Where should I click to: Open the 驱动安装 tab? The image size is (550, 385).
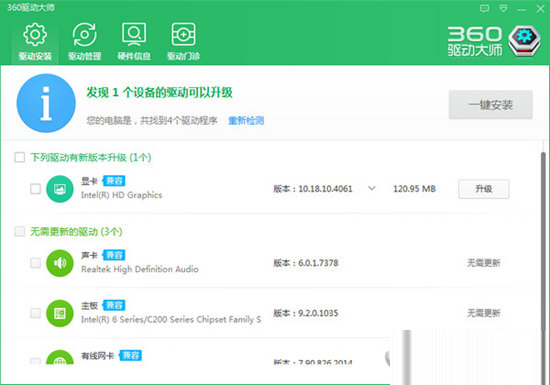(x=35, y=42)
